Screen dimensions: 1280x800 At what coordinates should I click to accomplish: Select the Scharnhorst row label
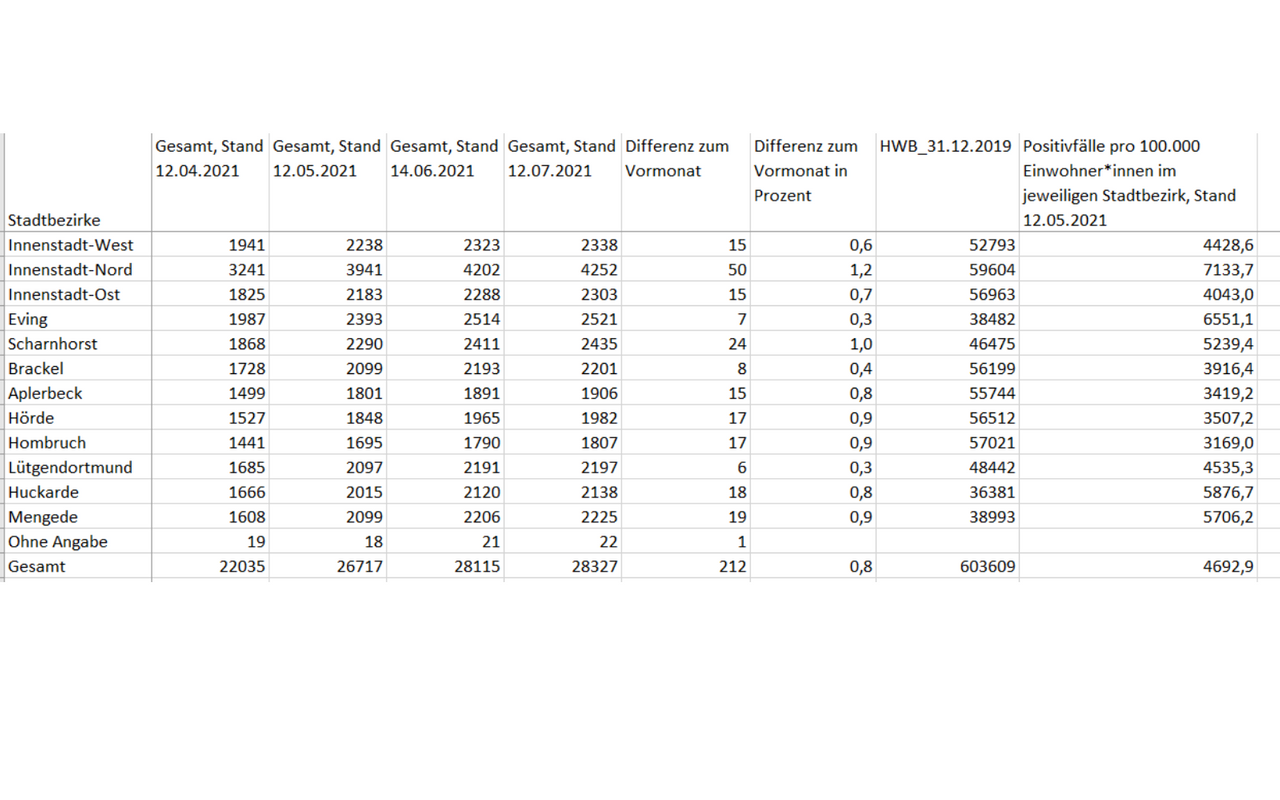pos(53,344)
